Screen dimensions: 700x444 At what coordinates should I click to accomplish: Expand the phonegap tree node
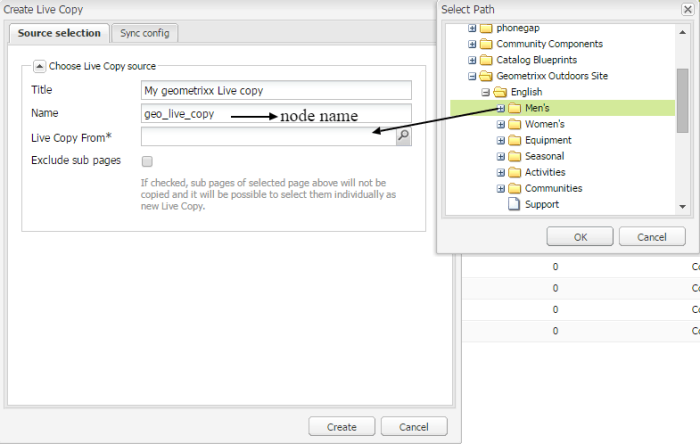point(472,28)
